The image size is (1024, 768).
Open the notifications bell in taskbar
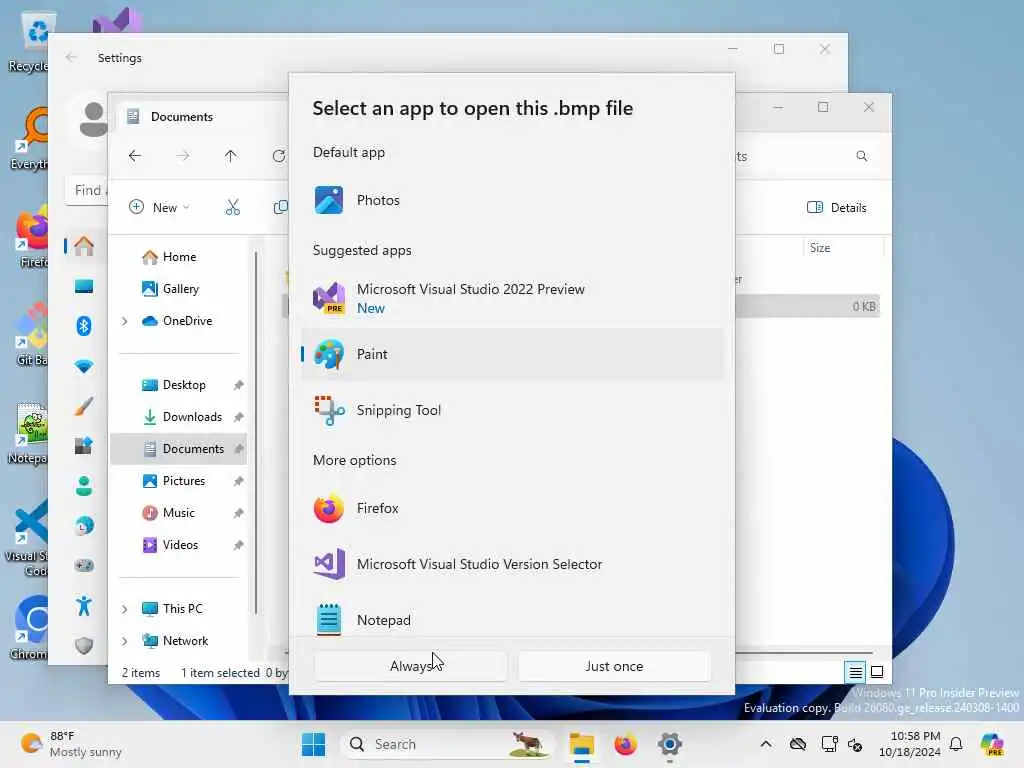pos(956,744)
